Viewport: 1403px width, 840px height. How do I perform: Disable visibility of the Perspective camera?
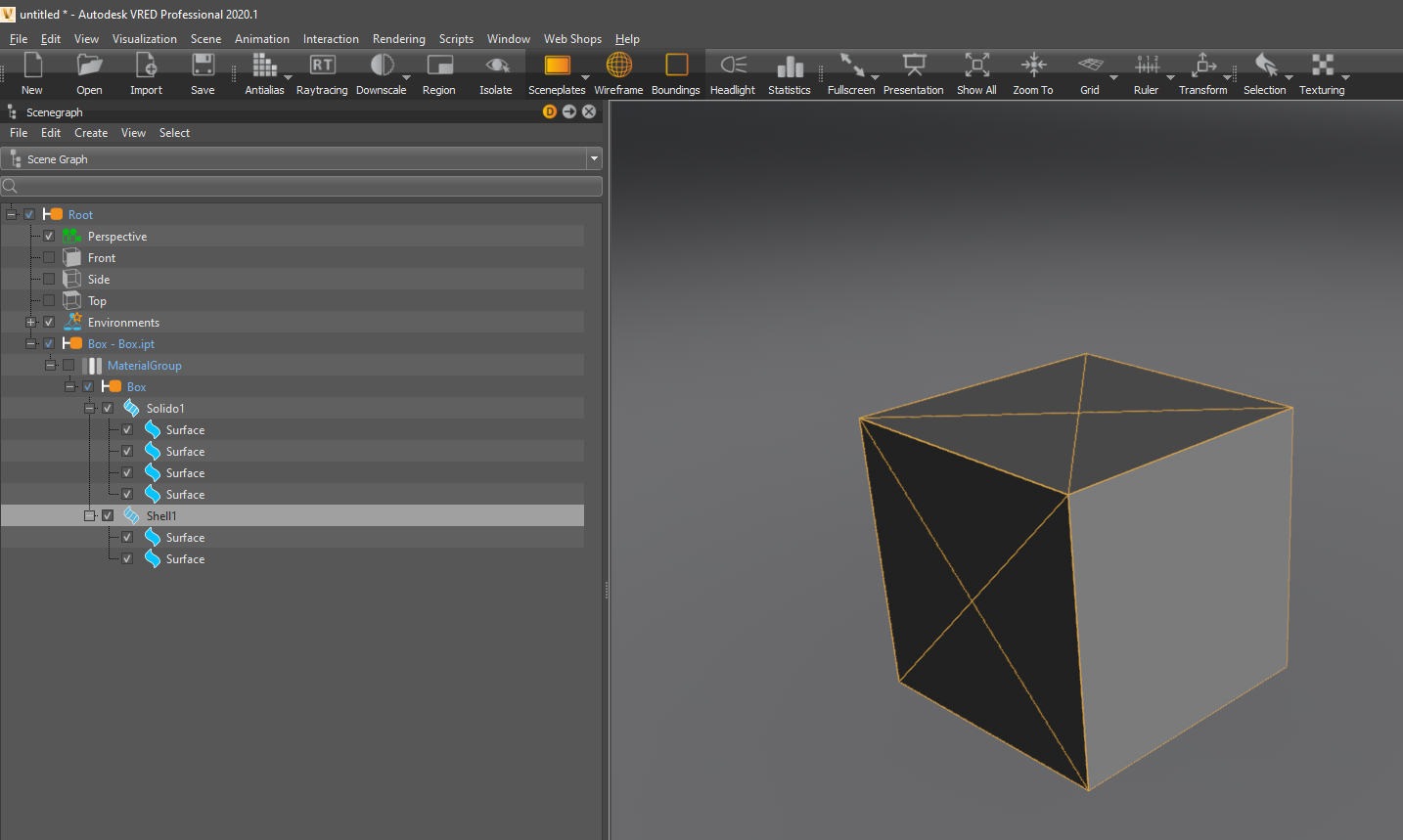(49, 236)
